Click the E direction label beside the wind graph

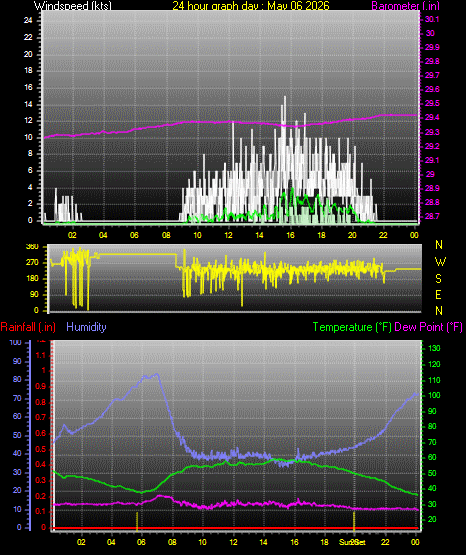coord(438,294)
